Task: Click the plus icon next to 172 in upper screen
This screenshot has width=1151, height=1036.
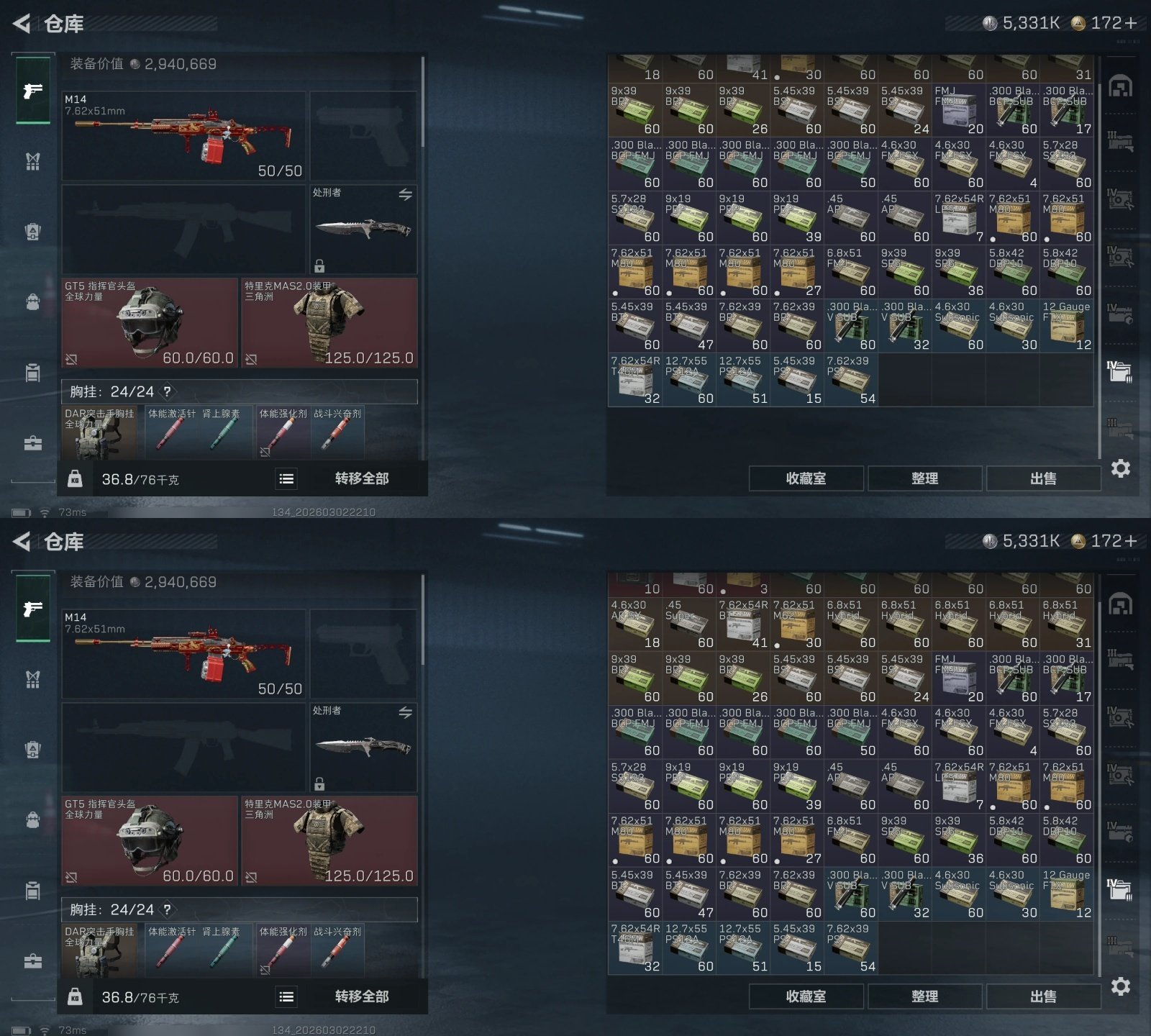Action: (1130, 23)
